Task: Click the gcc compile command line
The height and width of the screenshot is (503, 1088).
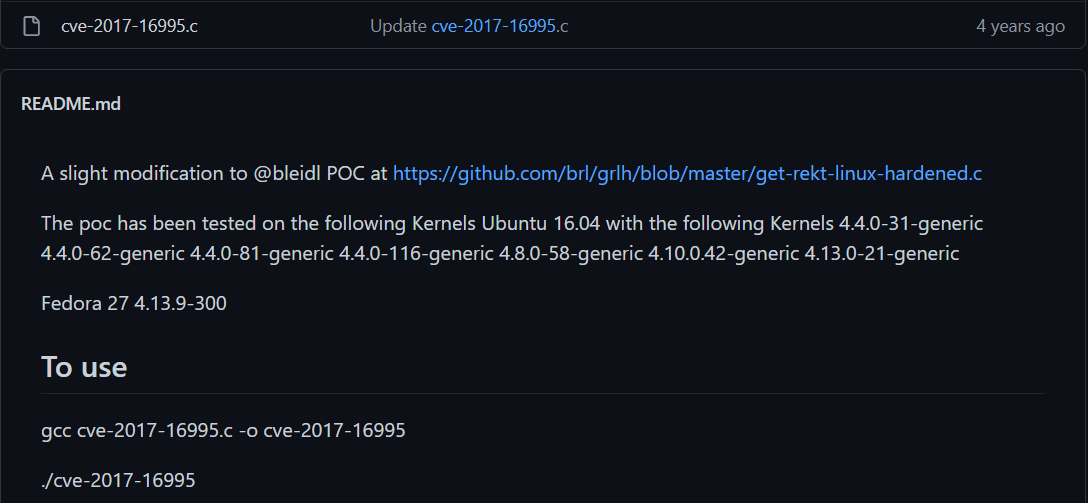Action: point(223,430)
